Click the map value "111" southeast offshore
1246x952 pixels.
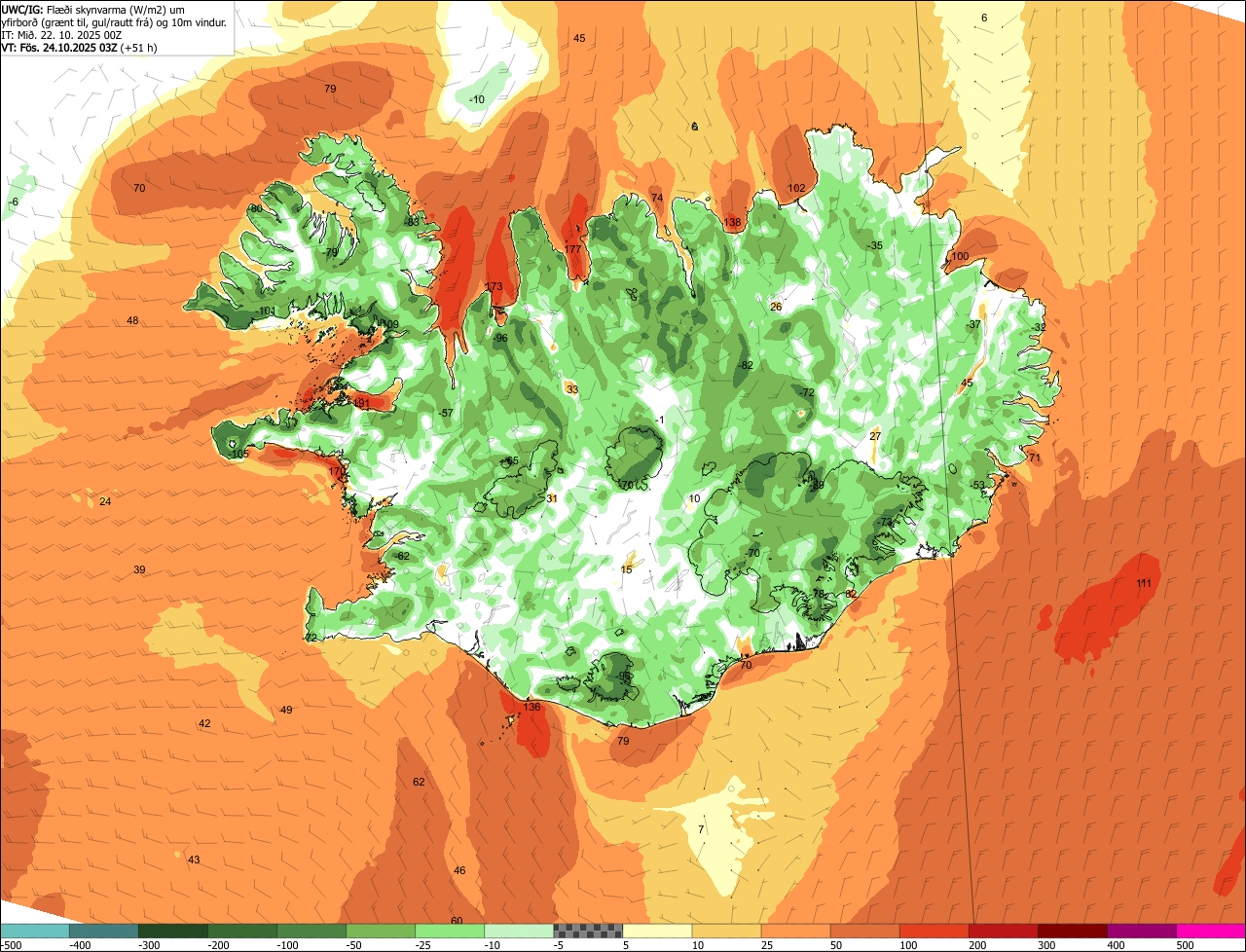(x=1144, y=583)
